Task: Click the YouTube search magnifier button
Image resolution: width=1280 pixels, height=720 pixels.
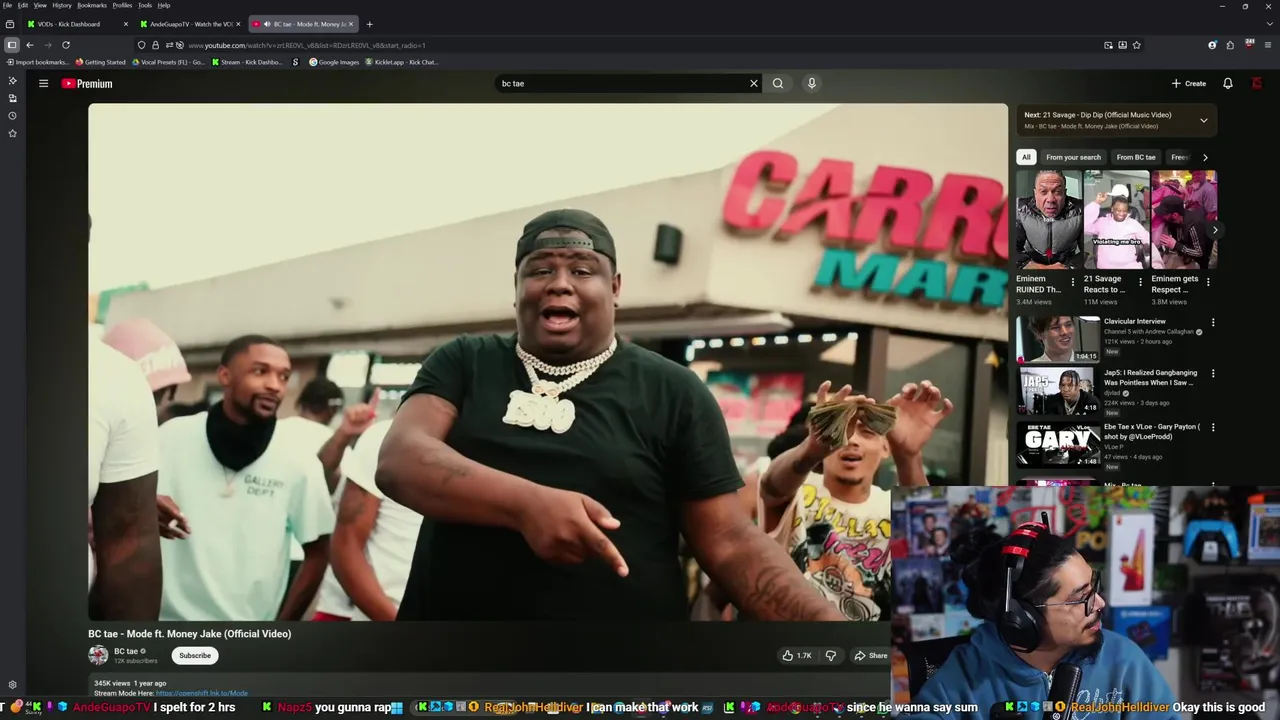Action: [x=778, y=83]
